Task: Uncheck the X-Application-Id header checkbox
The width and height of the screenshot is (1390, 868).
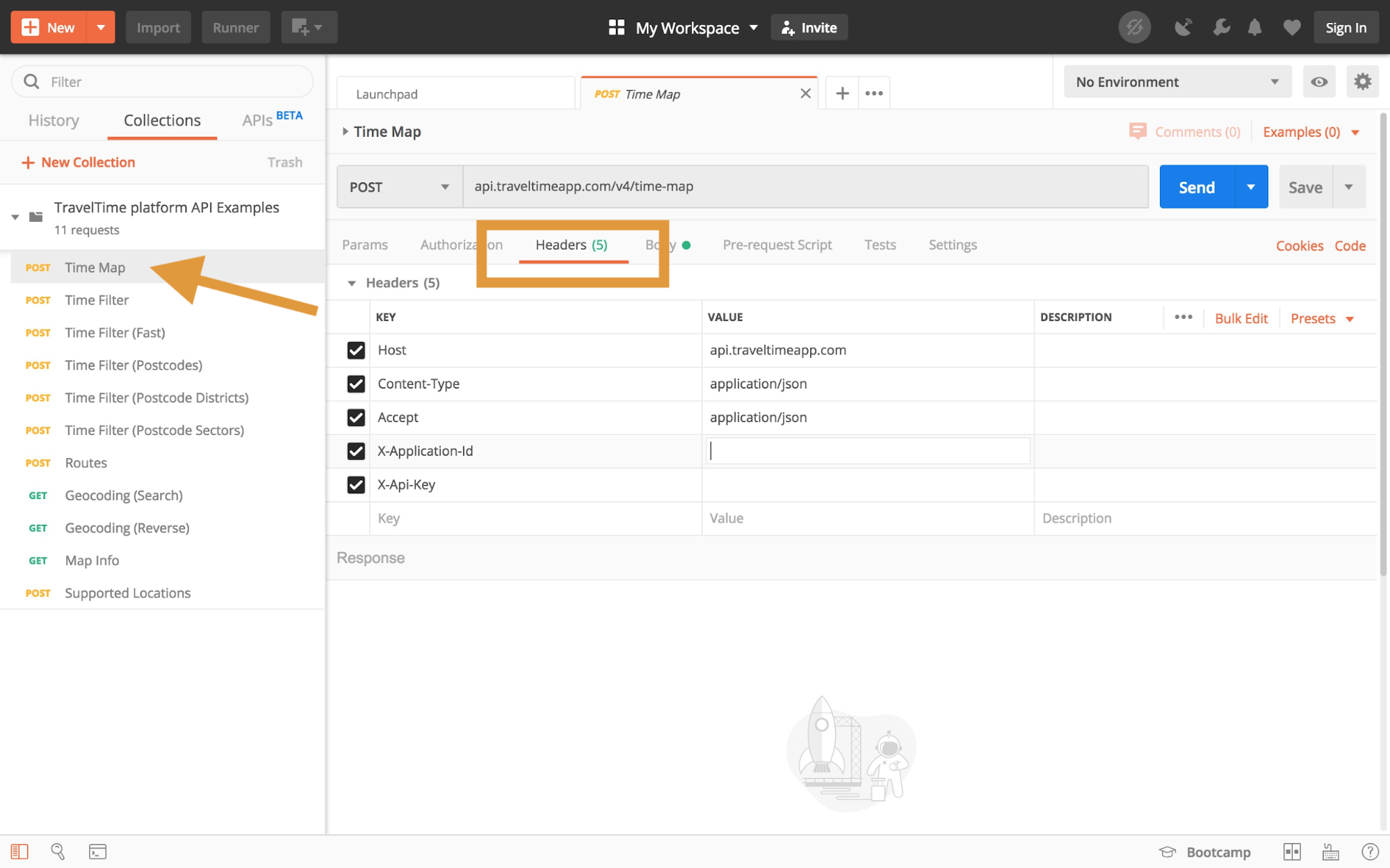Action: 355,451
